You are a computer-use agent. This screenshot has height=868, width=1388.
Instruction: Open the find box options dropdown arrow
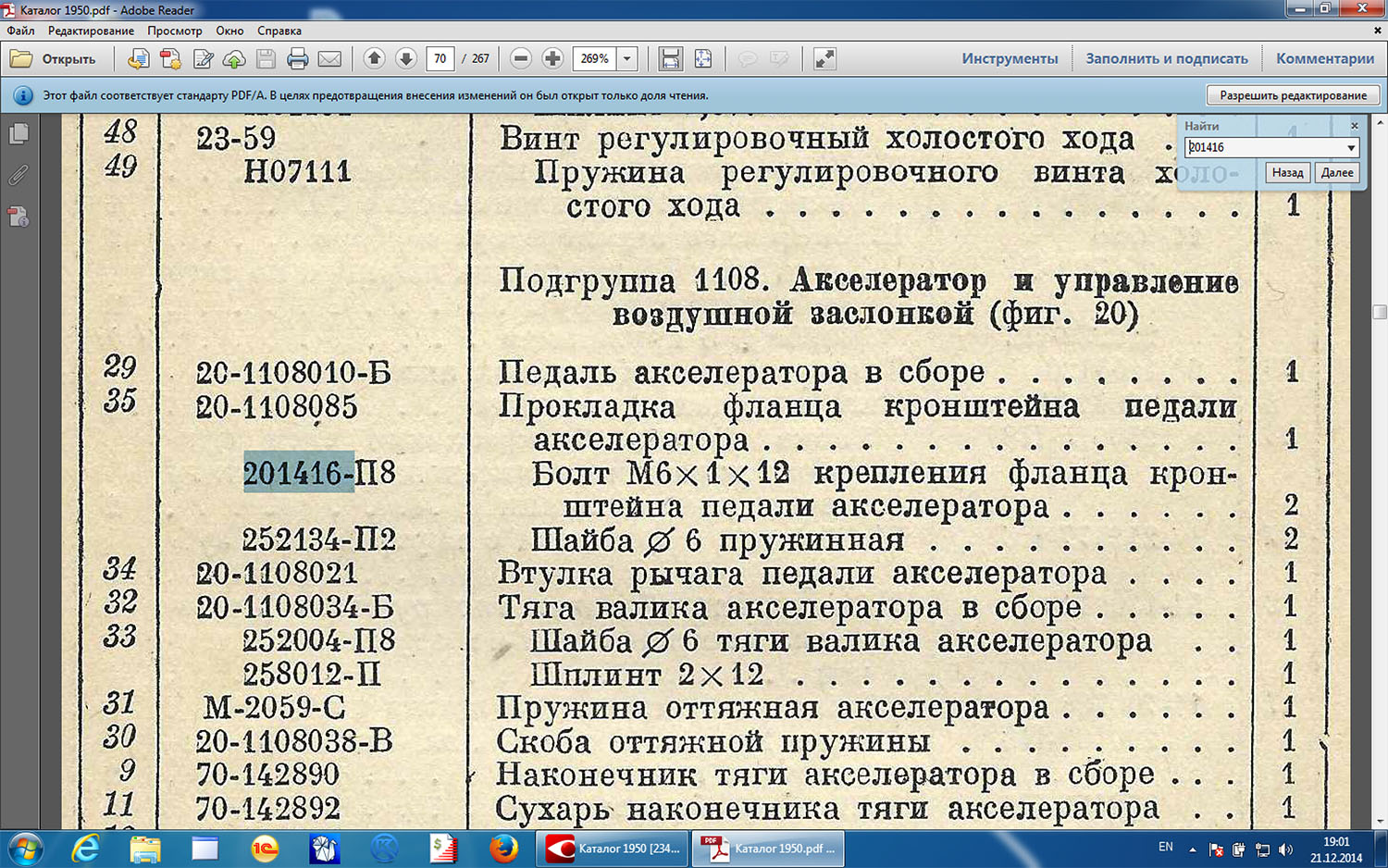(x=1350, y=148)
